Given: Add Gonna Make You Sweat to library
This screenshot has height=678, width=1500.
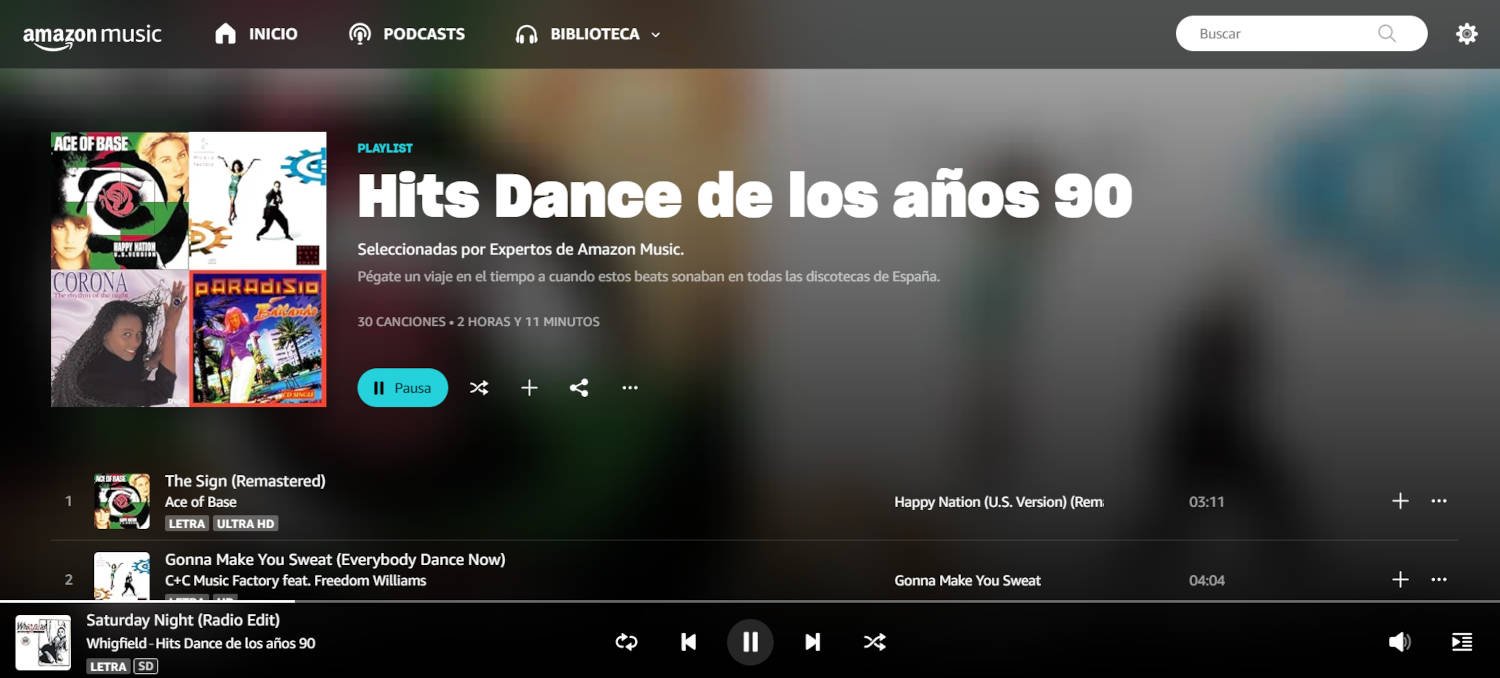Looking at the screenshot, I should [x=1400, y=580].
